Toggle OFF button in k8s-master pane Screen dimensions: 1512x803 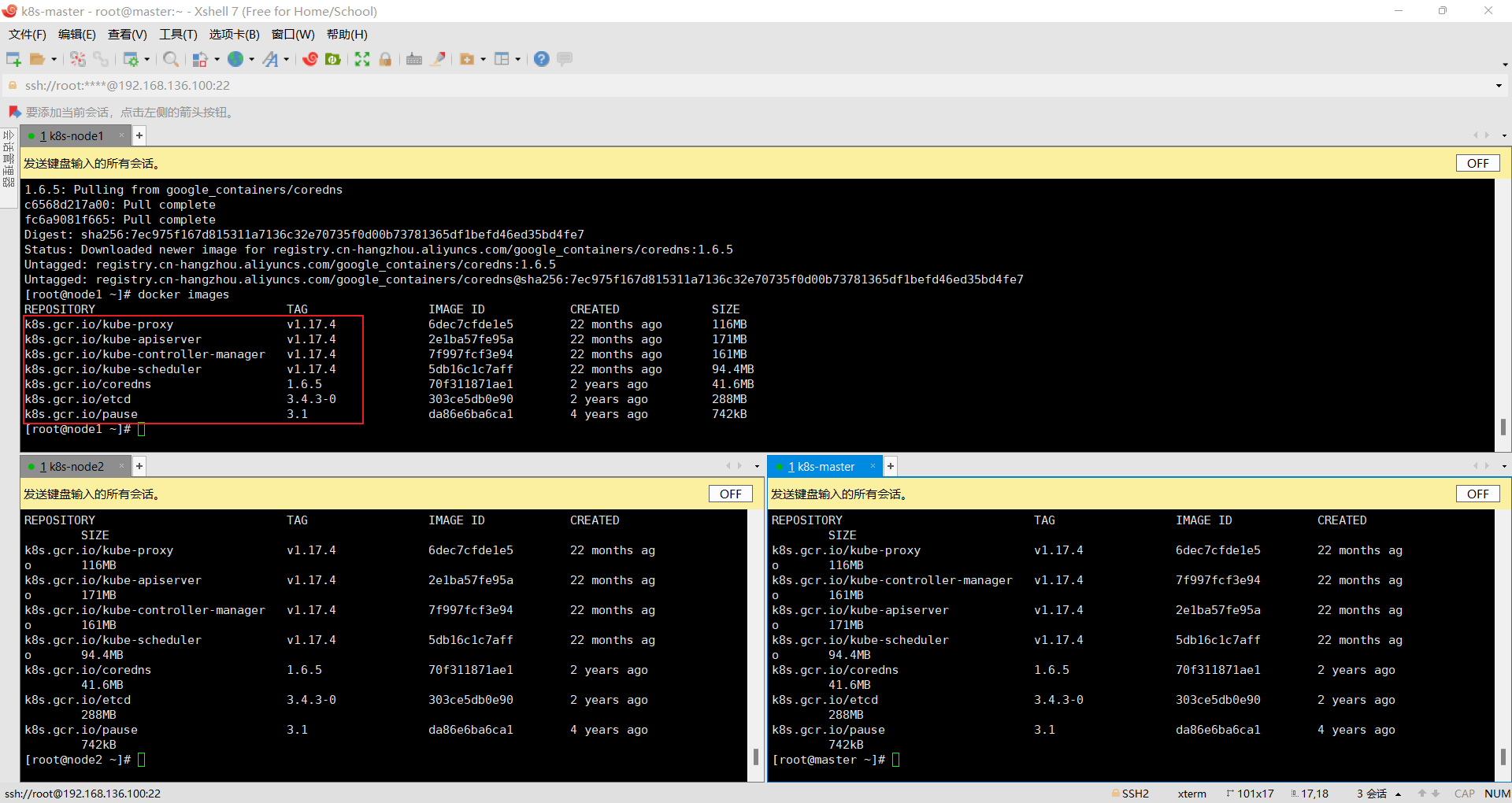pyautogui.click(x=1478, y=494)
